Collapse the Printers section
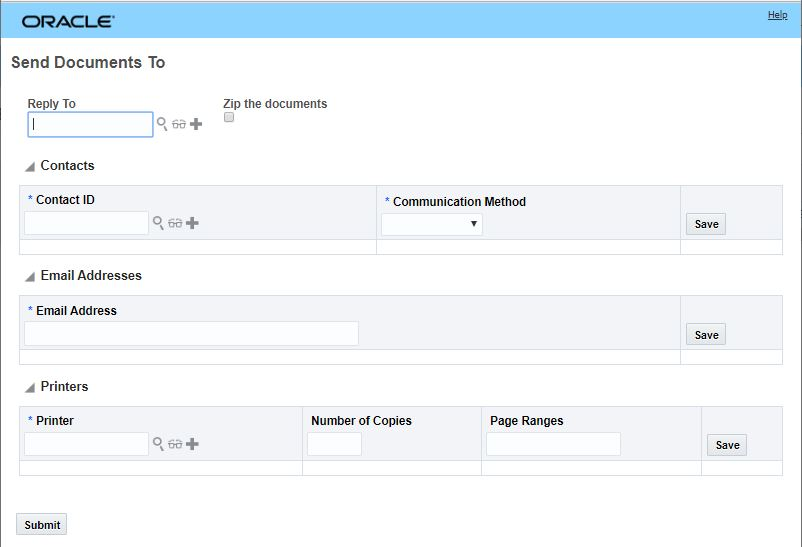The width and height of the screenshot is (802, 547). click(x=30, y=388)
